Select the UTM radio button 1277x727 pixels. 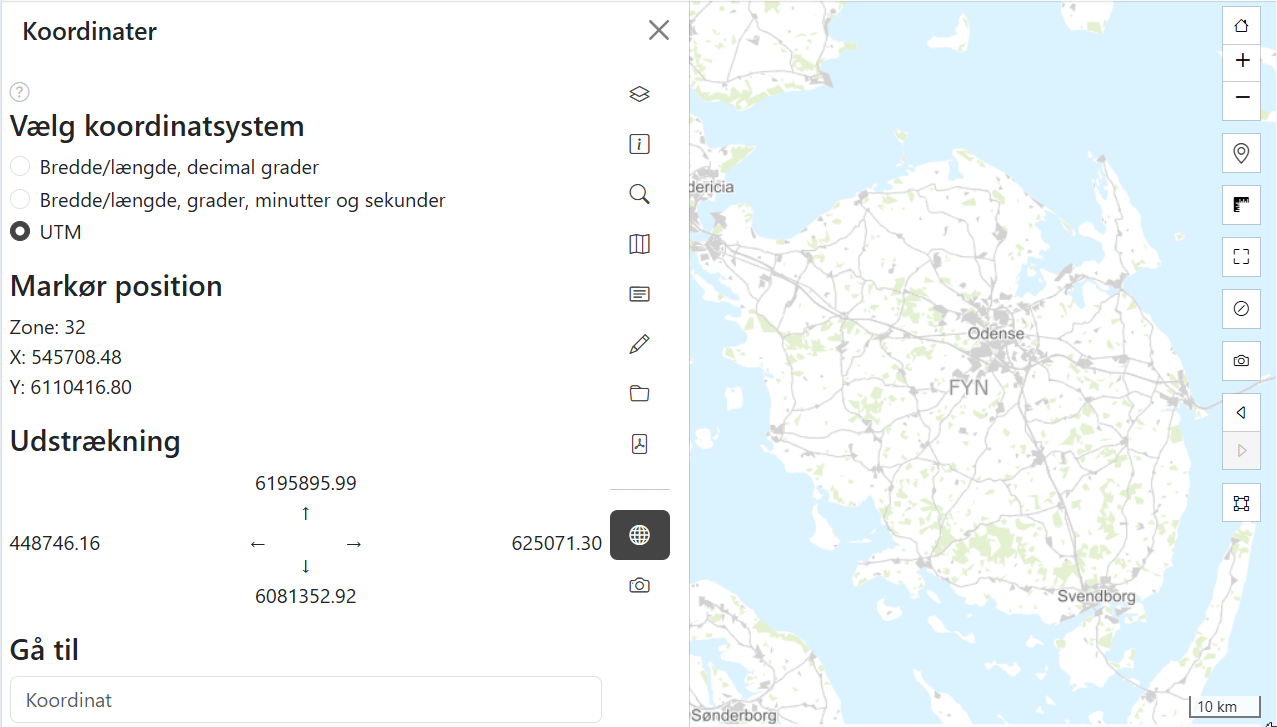[x=20, y=232]
